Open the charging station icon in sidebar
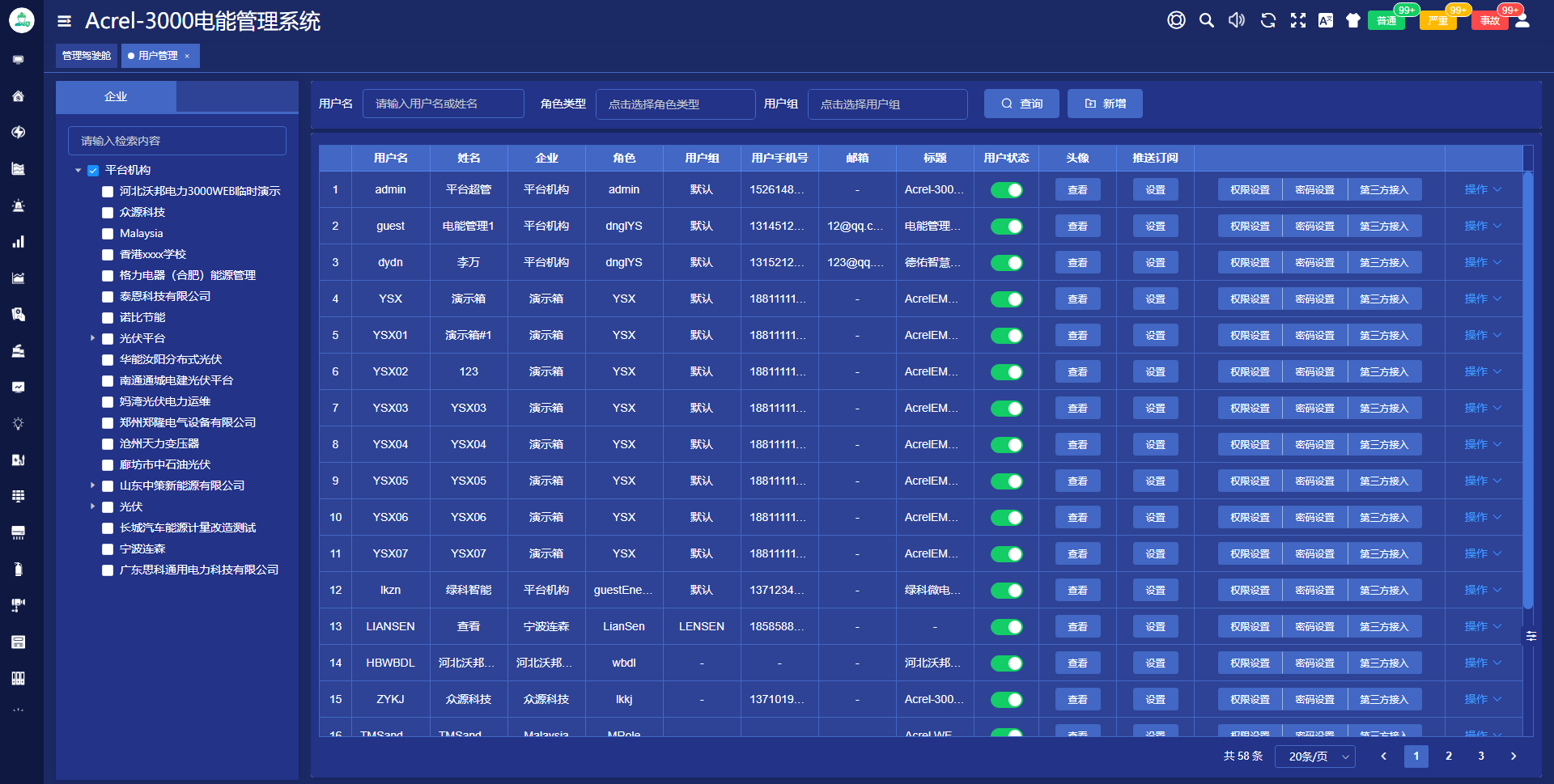 click(x=19, y=460)
